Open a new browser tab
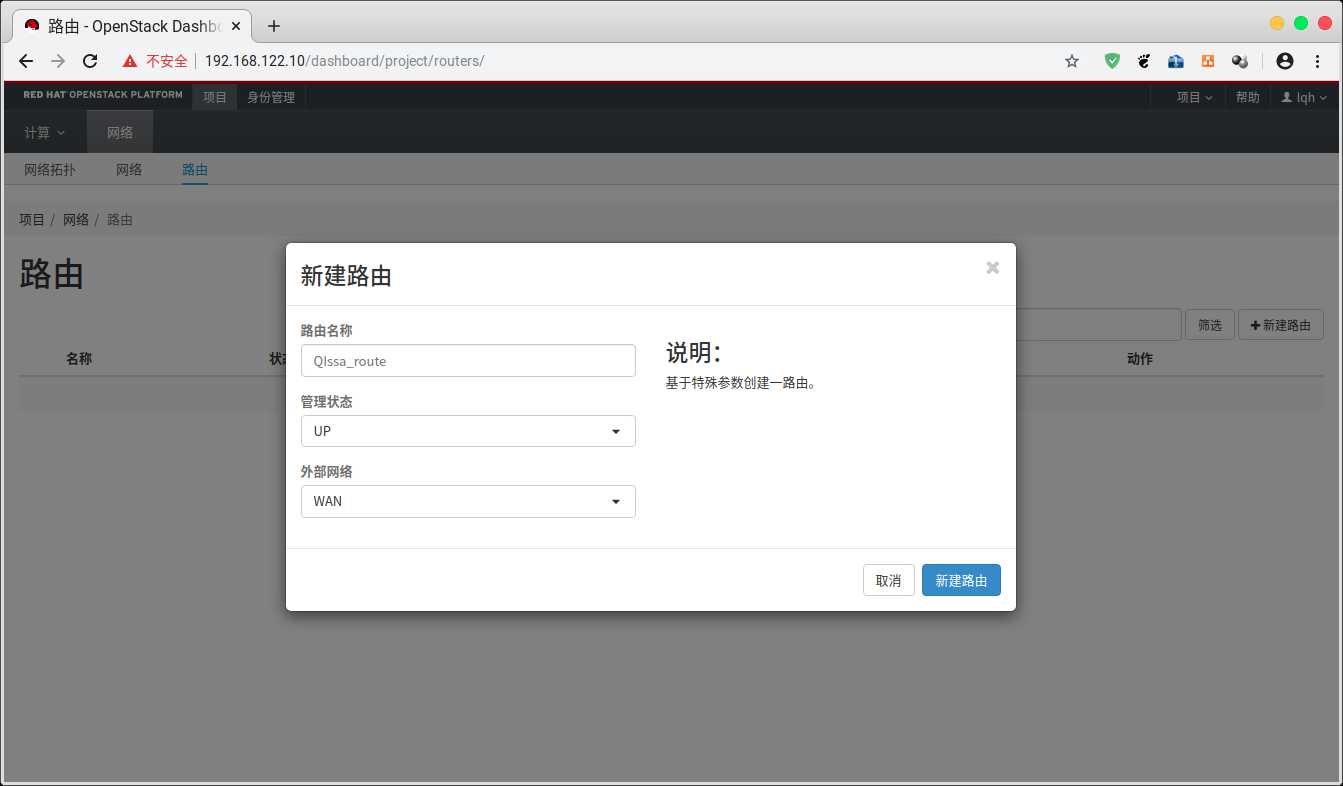 click(x=274, y=26)
